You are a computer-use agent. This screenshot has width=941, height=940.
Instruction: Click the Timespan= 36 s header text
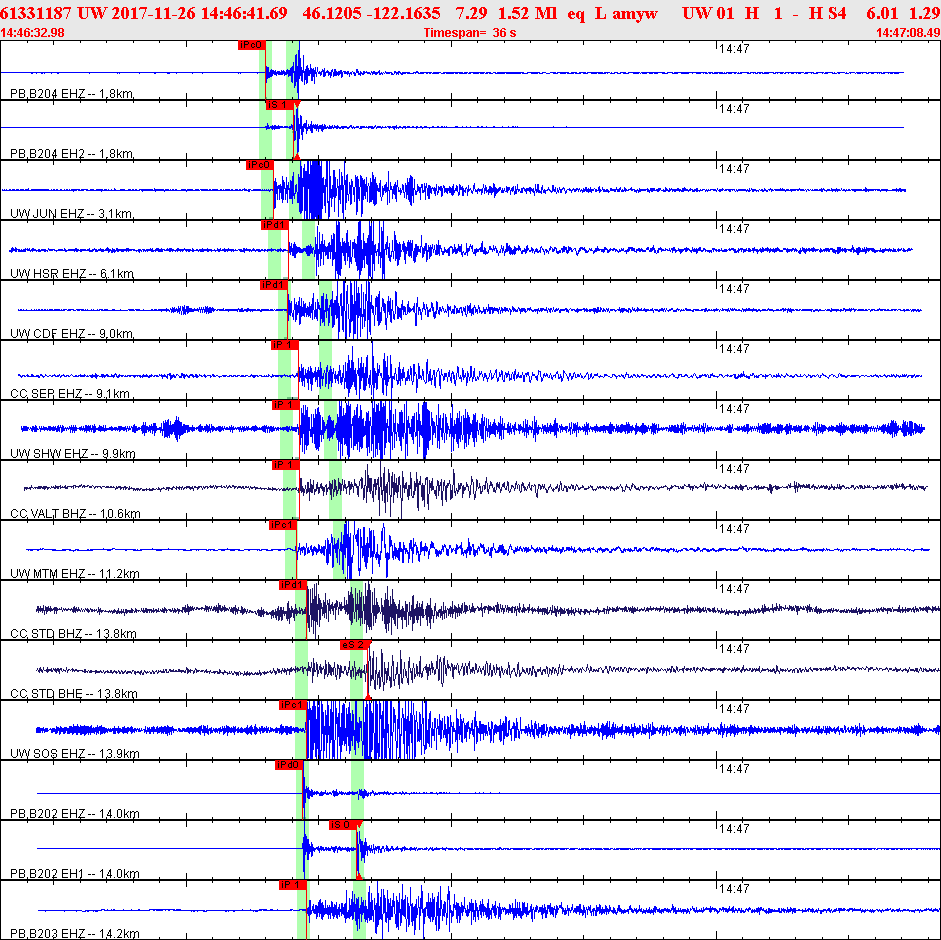470,33
